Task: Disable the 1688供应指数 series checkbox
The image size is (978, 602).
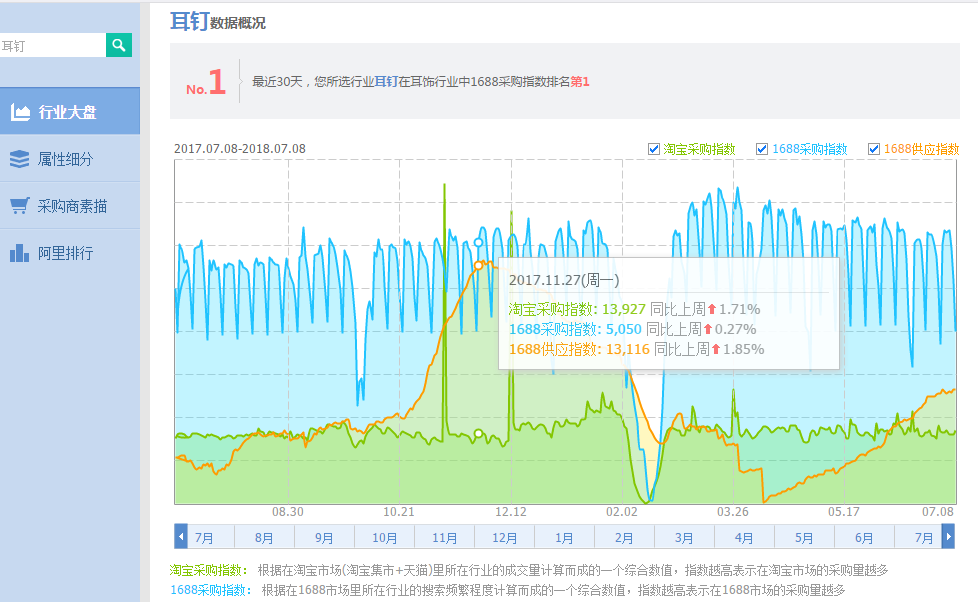Action: click(x=874, y=149)
